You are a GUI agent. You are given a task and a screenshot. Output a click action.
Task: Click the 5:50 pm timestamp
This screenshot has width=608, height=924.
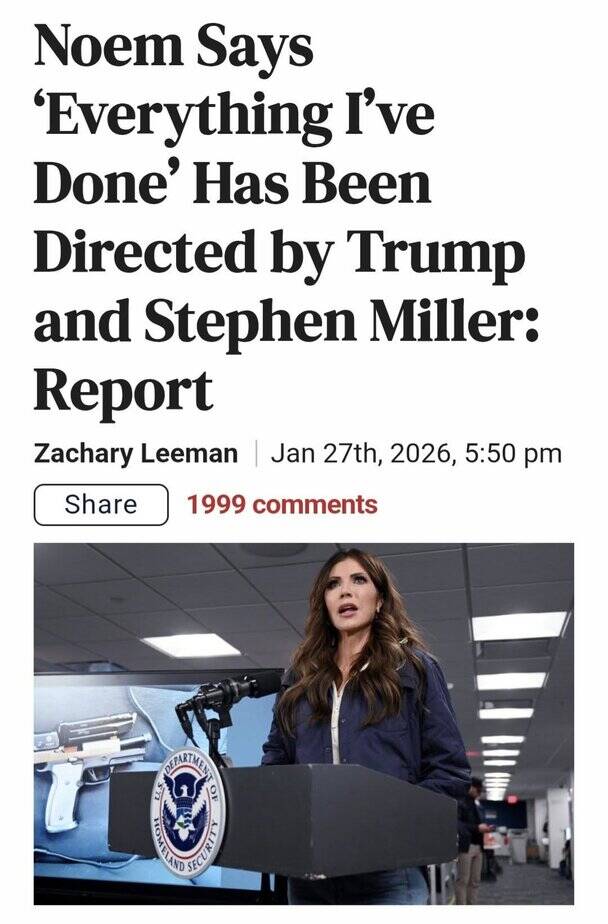coord(512,454)
